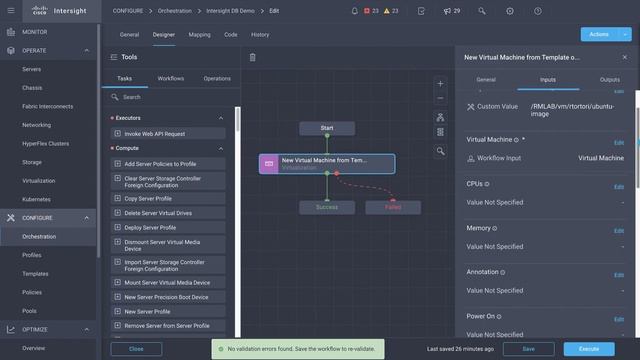Screen dimensions: 640x360
Task: Open the hamburger navigation menu
Action: [x=11, y=11]
